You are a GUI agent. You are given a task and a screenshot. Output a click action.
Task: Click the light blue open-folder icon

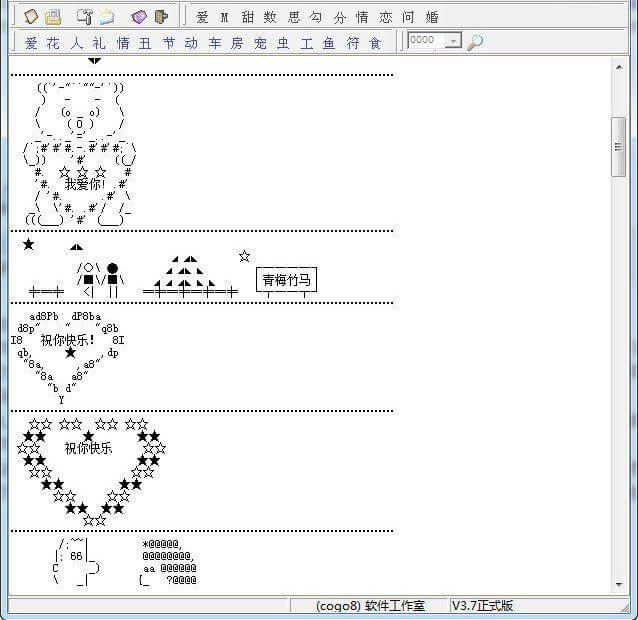point(106,17)
